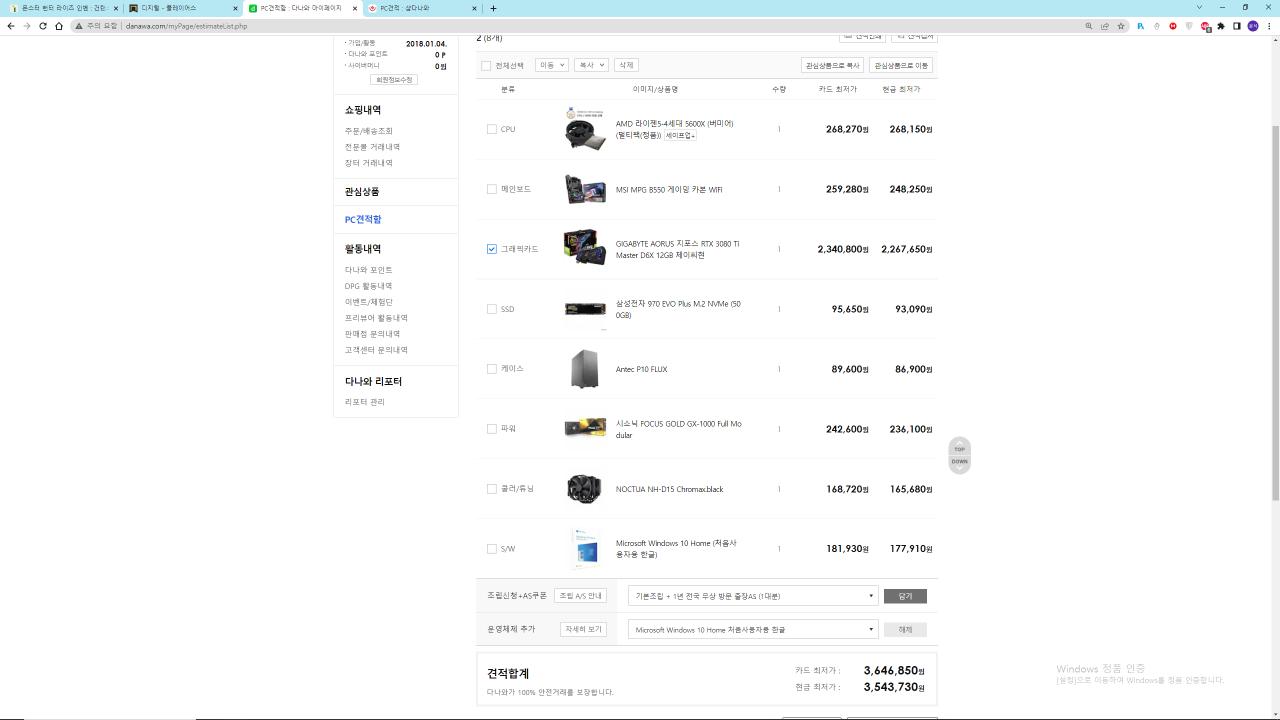Click the 회원정보수정 button
The image size is (1280, 720).
tap(394, 79)
